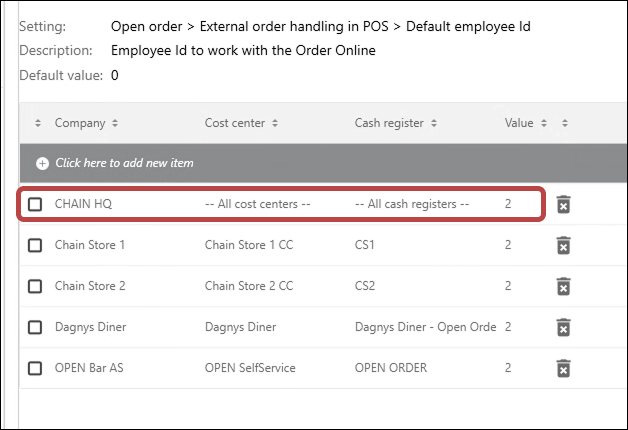Remove the Chain Store 2 row via trash icon

pos(564,286)
